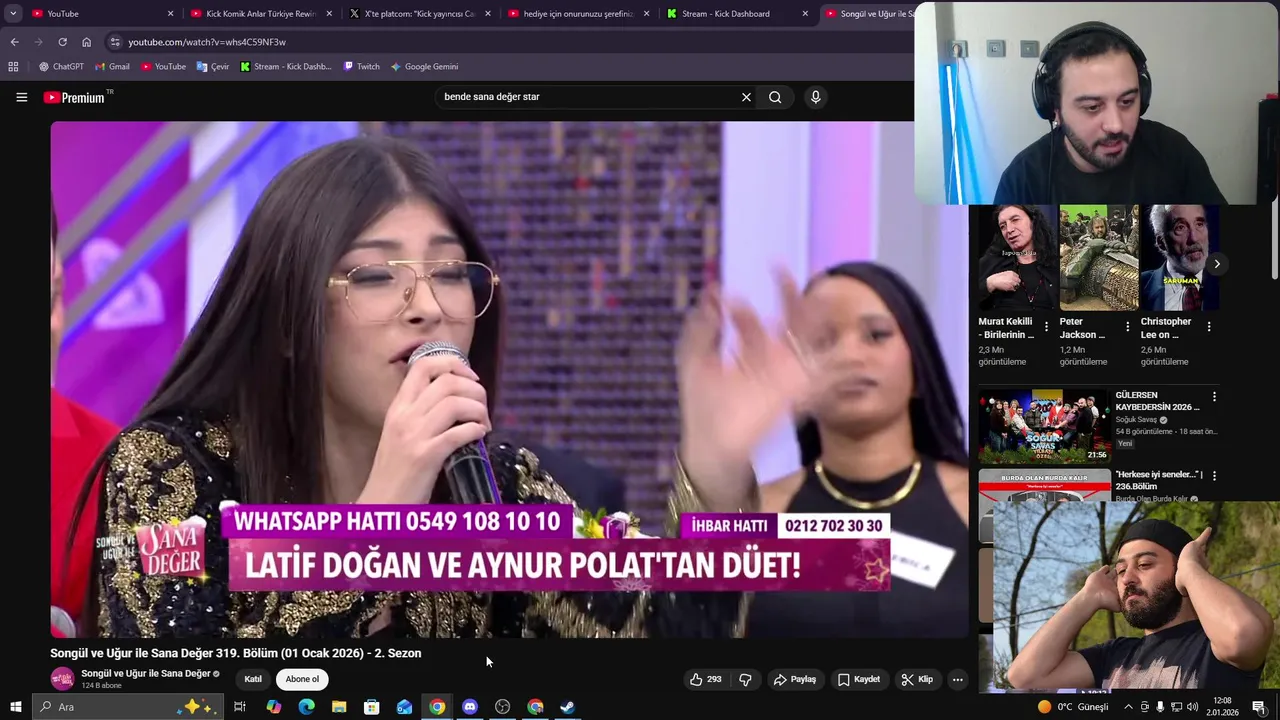Image resolution: width=1280 pixels, height=720 pixels.
Task: Open Gmail bookmark
Action: [112, 66]
